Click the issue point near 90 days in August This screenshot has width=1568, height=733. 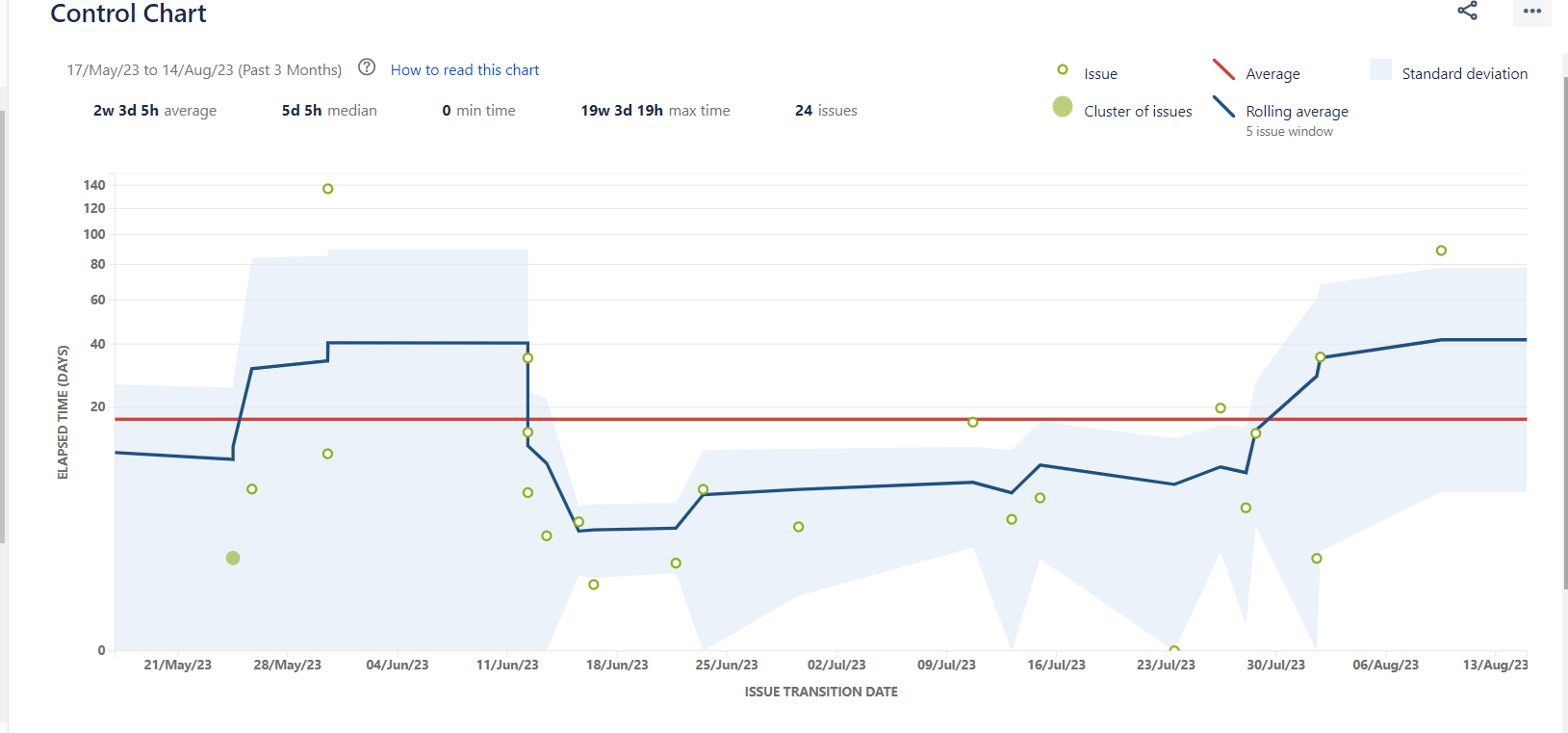point(1441,250)
